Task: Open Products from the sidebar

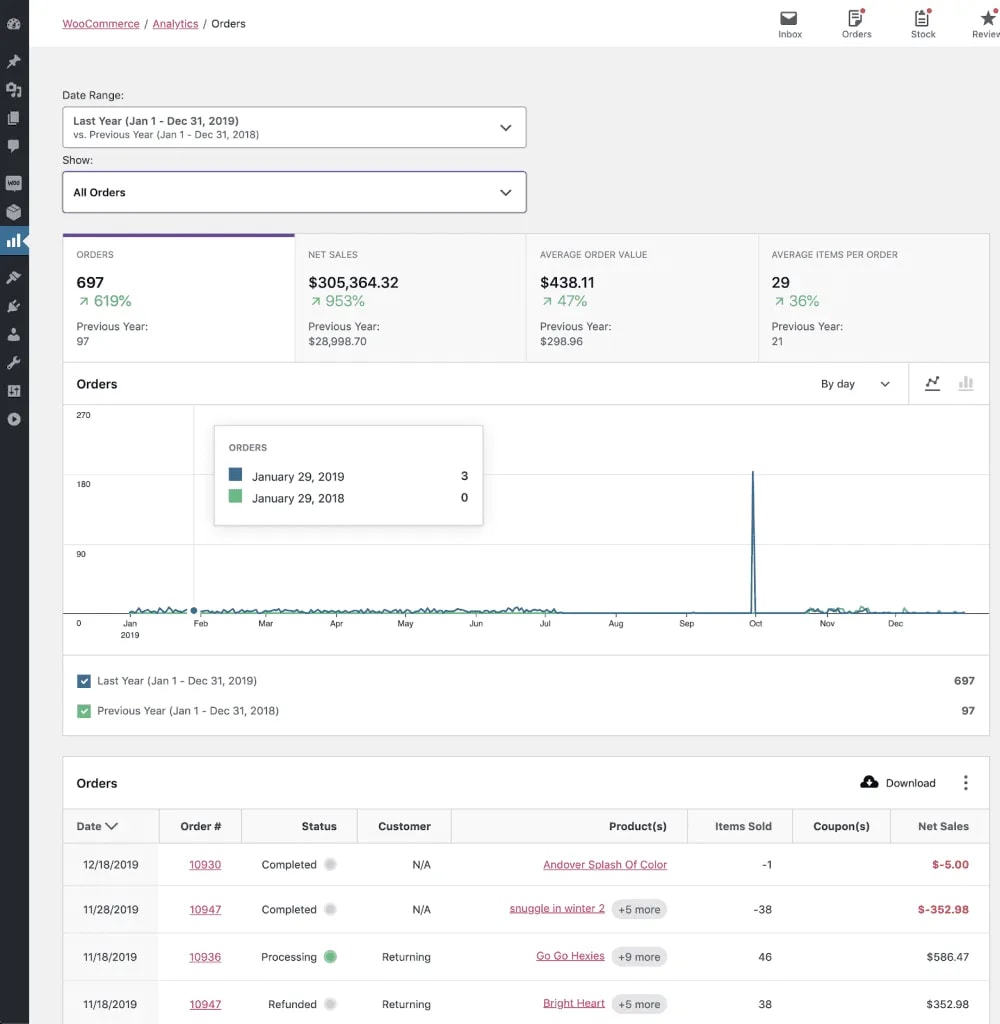Action: 14,211
